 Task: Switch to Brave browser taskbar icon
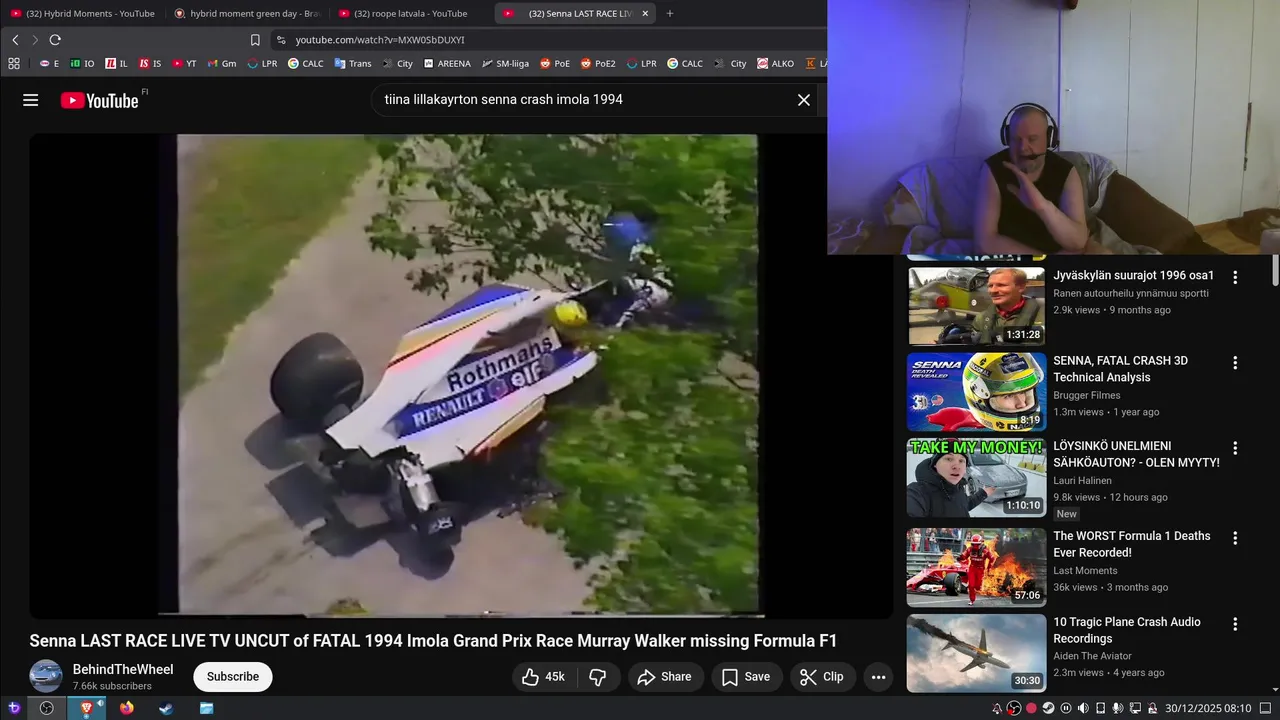click(86, 708)
